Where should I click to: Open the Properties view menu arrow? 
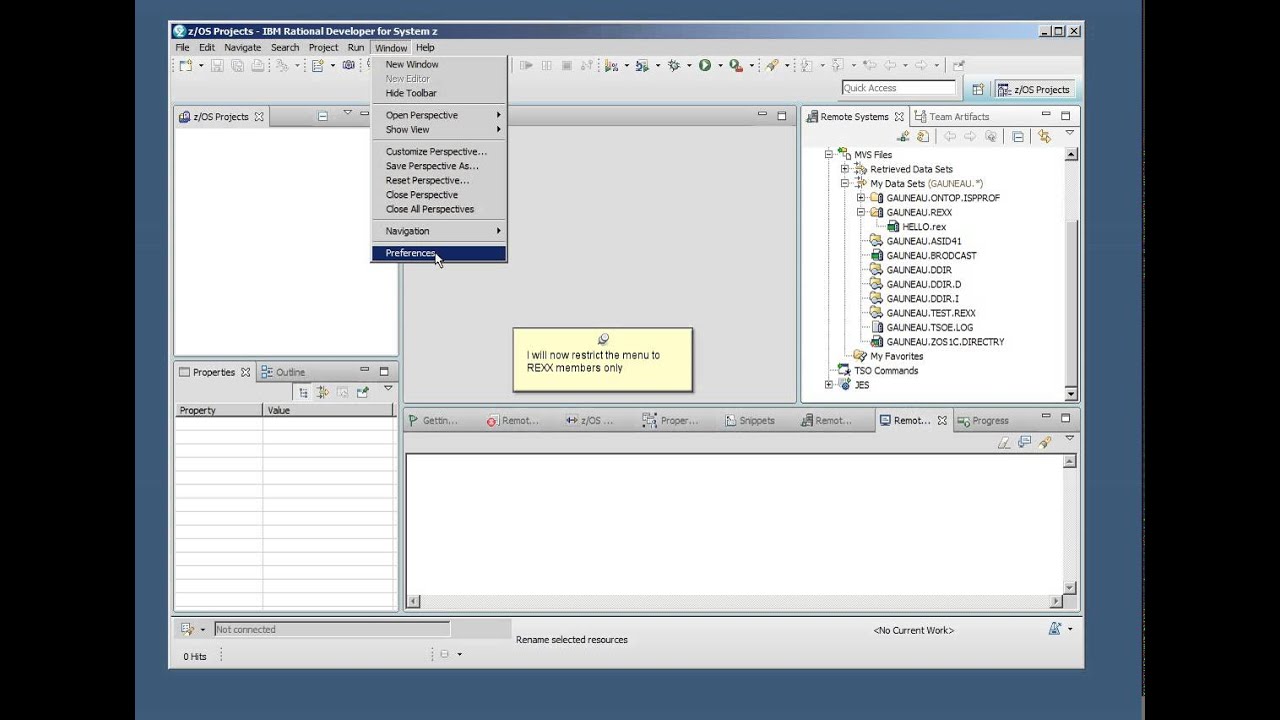coord(388,389)
